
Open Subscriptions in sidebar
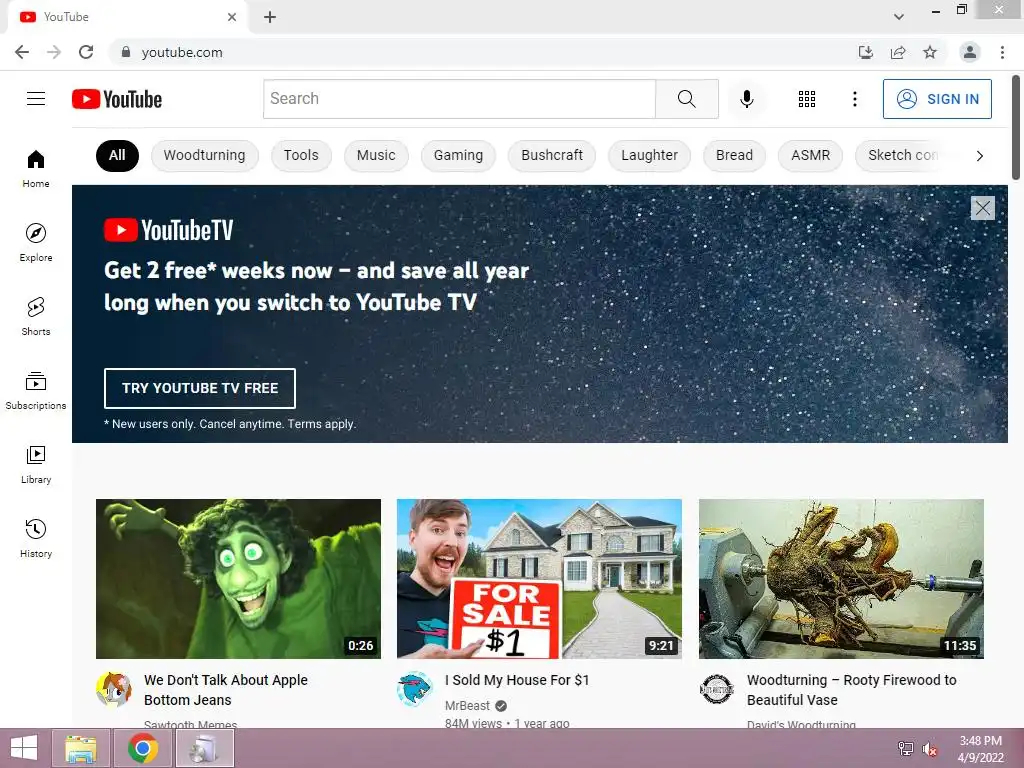click(x=36, y=391)
